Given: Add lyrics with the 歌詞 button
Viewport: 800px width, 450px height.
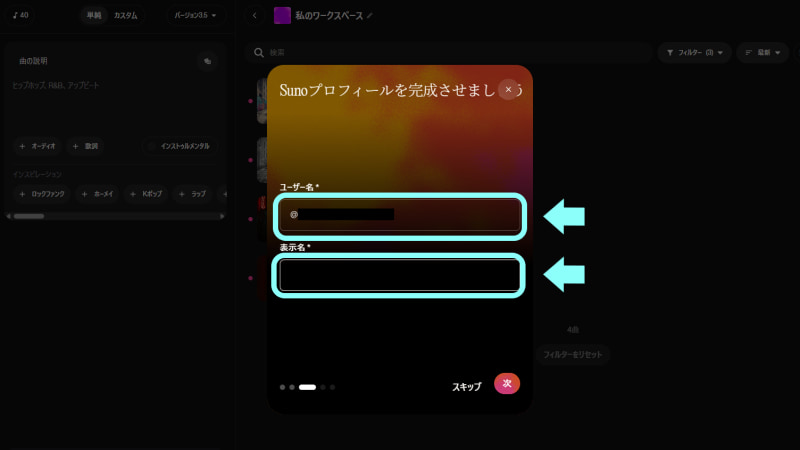Looking at the screenshot, I should click(86, 146).
